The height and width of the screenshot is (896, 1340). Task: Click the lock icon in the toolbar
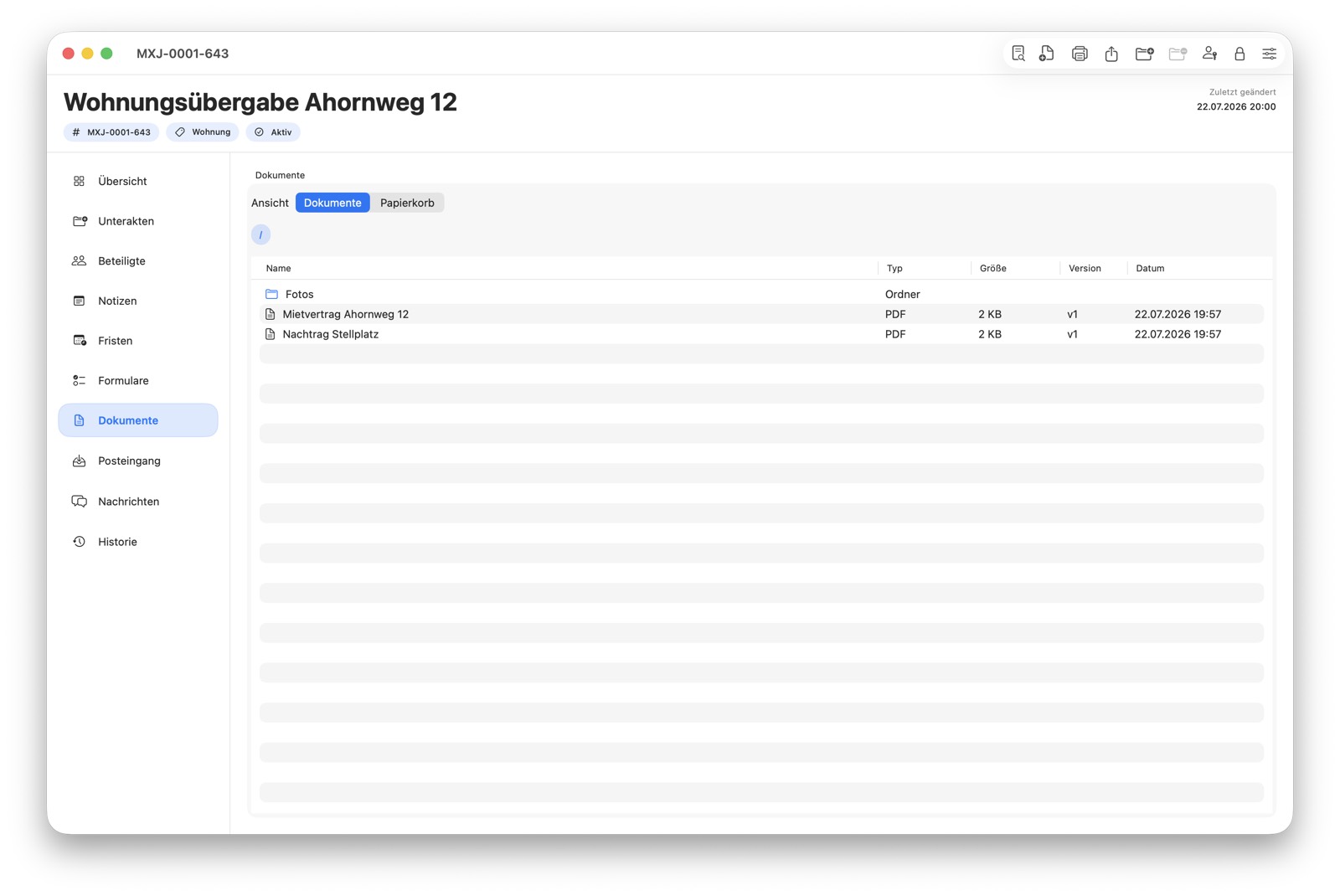click(x=1239, y=54)
